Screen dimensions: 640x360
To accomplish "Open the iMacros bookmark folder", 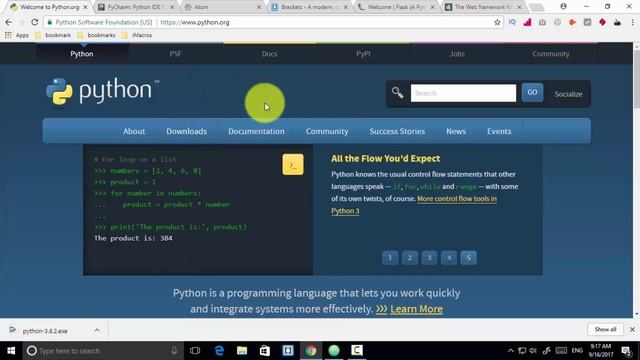I will [137, 35].
